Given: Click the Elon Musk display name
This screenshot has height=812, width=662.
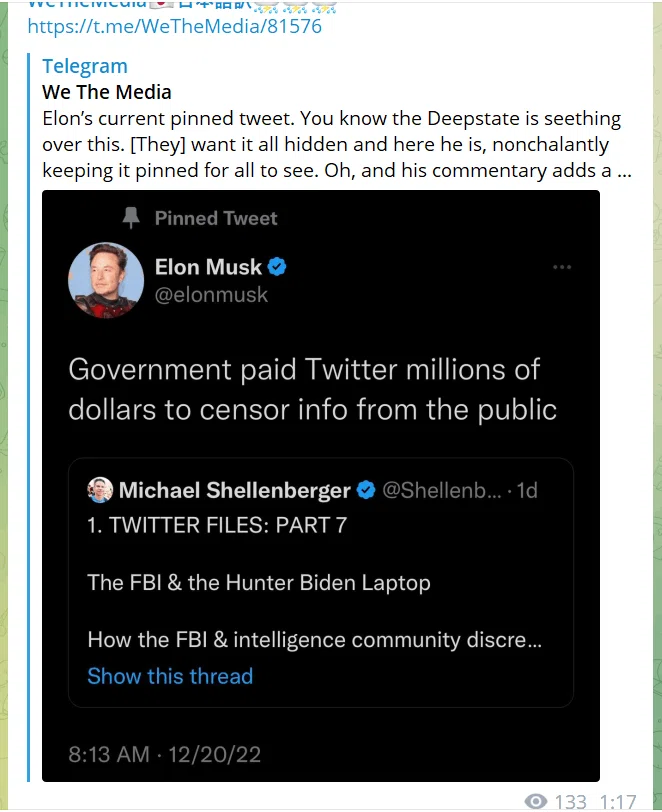Looking at the screenshot, I should [x=208, y=267].
